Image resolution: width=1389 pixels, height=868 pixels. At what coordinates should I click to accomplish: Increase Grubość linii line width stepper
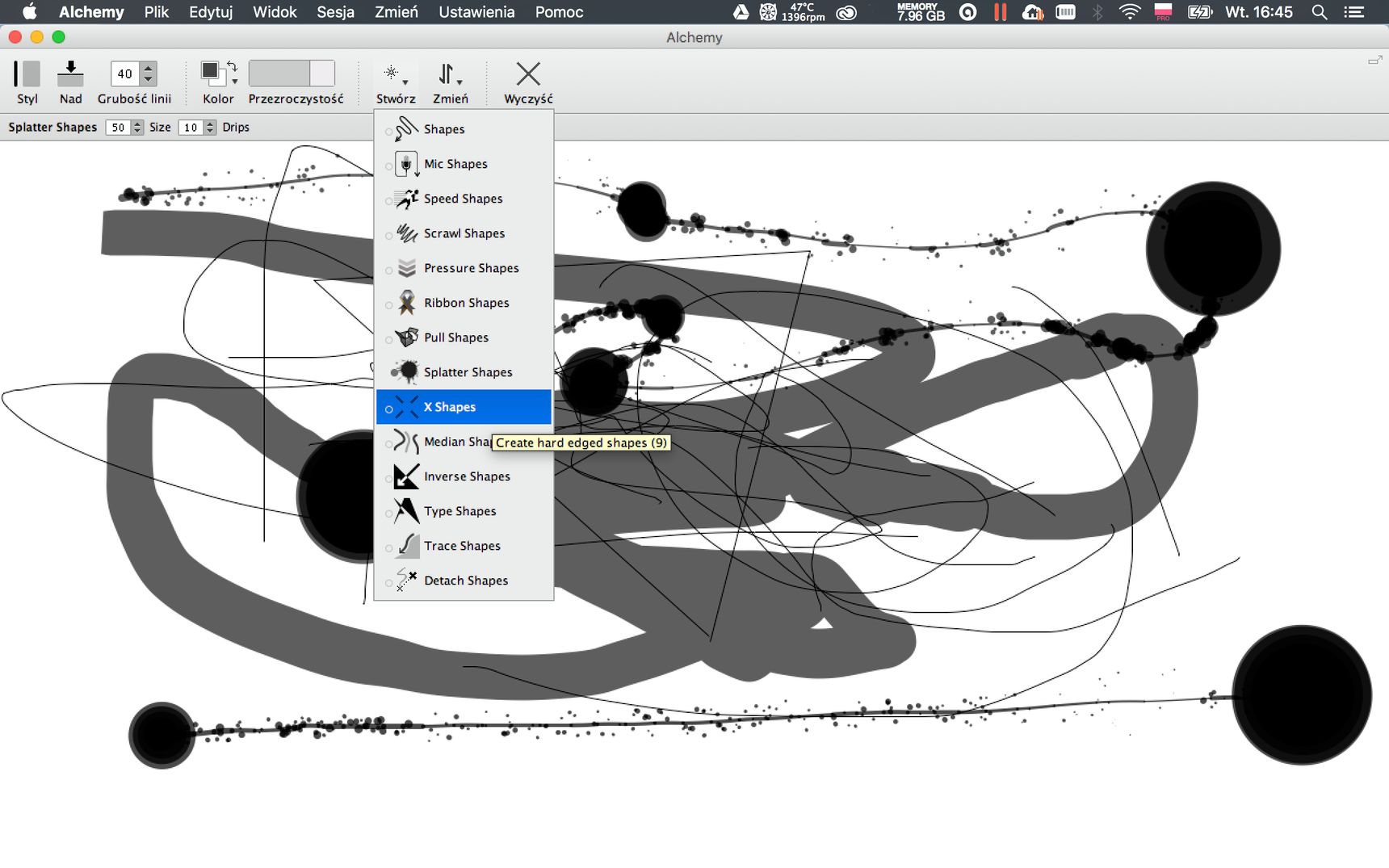(148, 68)
